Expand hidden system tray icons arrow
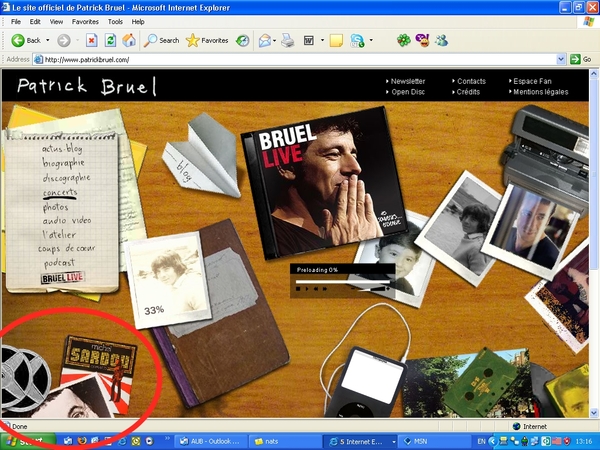 [493, 442]
